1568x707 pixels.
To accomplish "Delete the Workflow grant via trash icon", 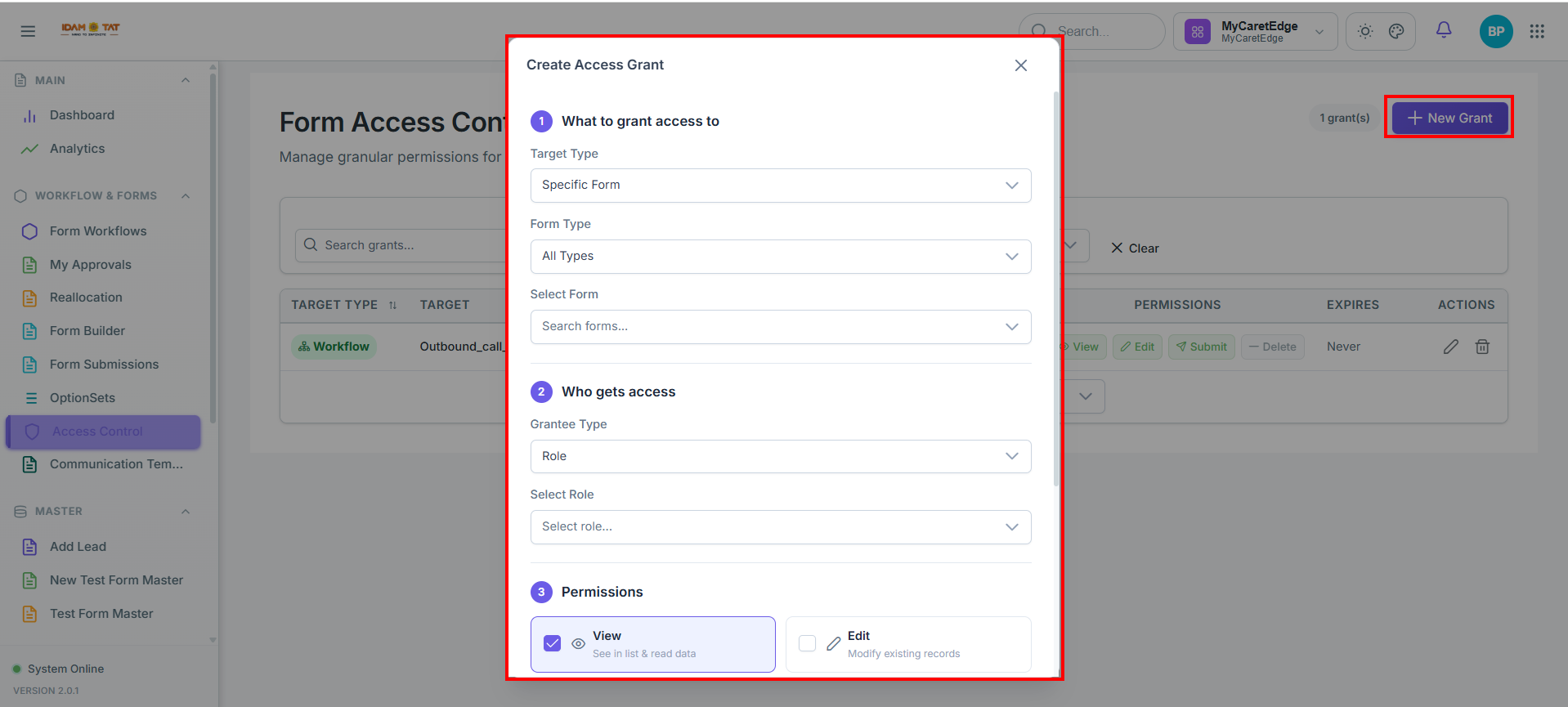I will click(1482, 347).
